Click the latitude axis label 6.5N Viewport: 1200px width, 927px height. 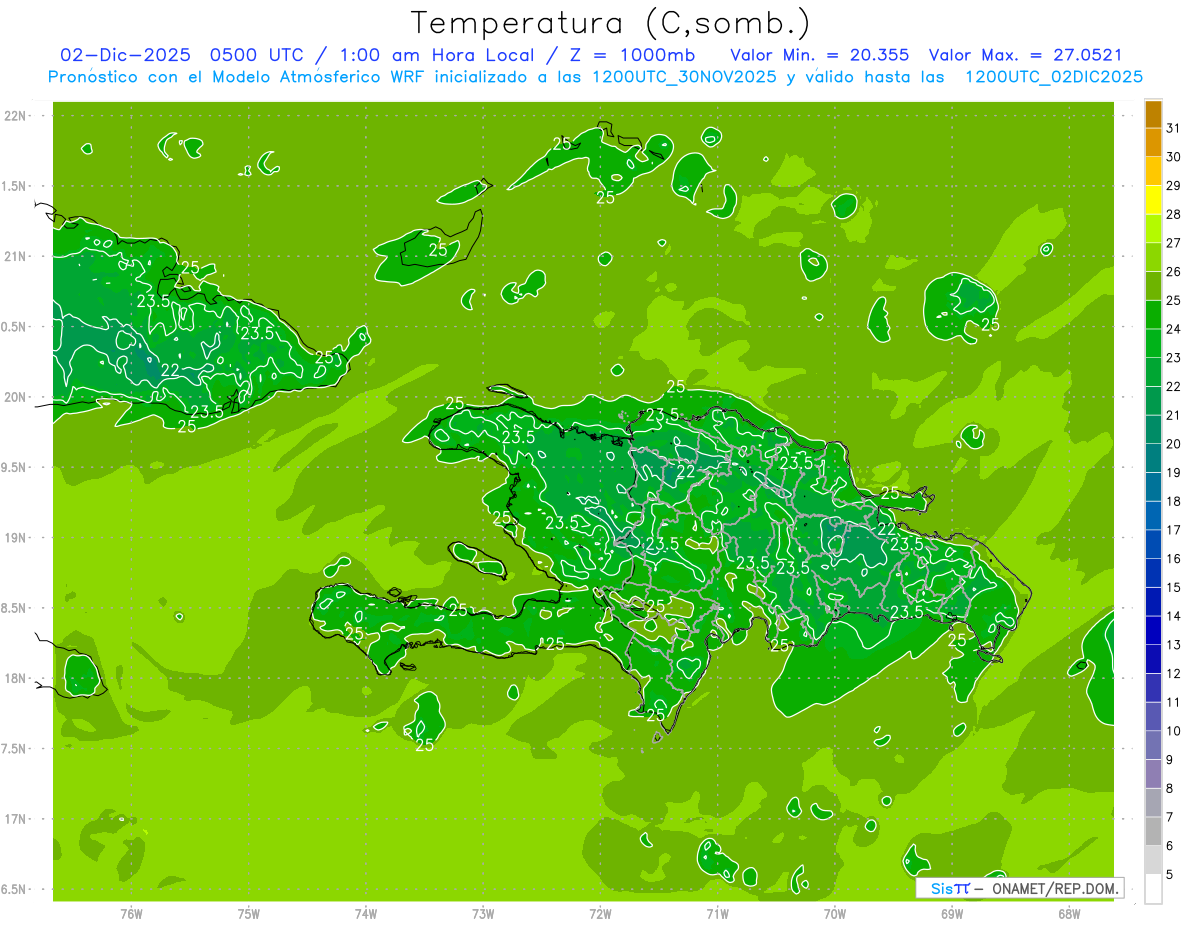point(13,889)
